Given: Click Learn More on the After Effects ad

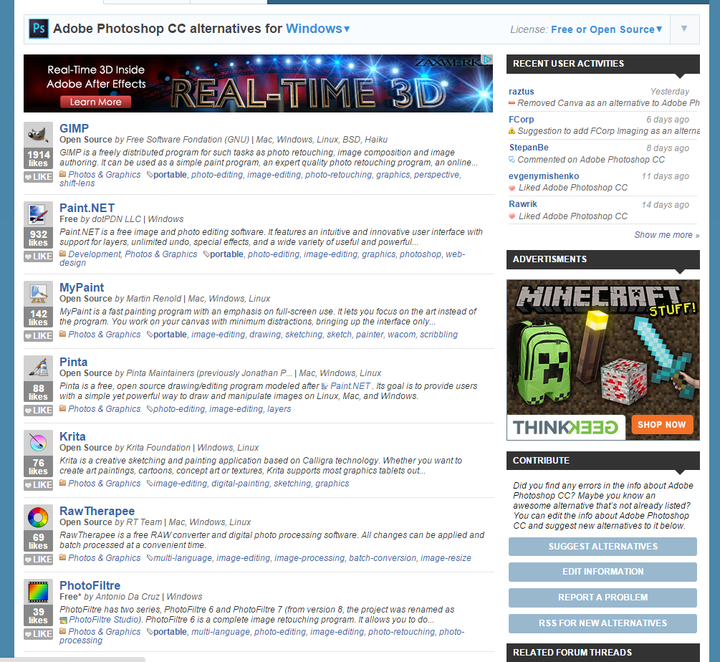Looking at the screenshot, I should pos(96,102).
